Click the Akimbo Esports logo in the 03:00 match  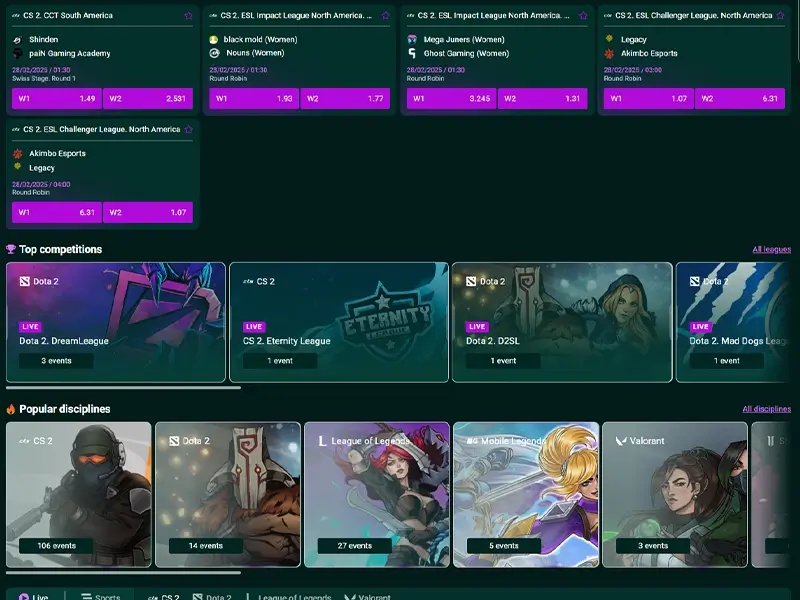coord(609,53)
